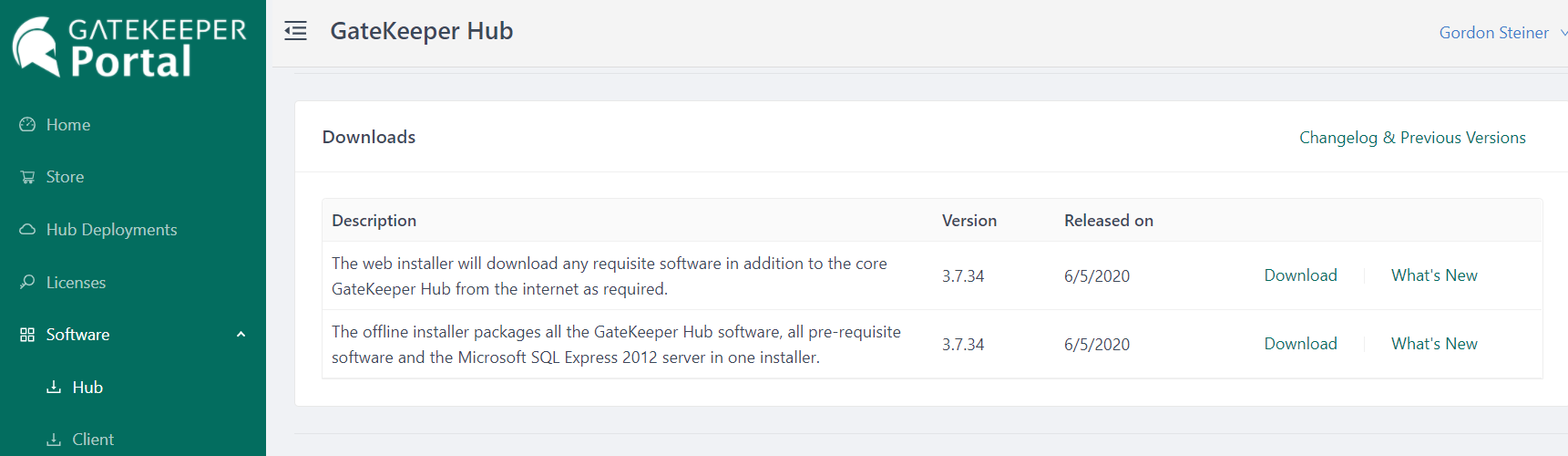View What's New for web installer
Image resolution: width=1568 pixels, height=456 pixels.
point(1434,275)
